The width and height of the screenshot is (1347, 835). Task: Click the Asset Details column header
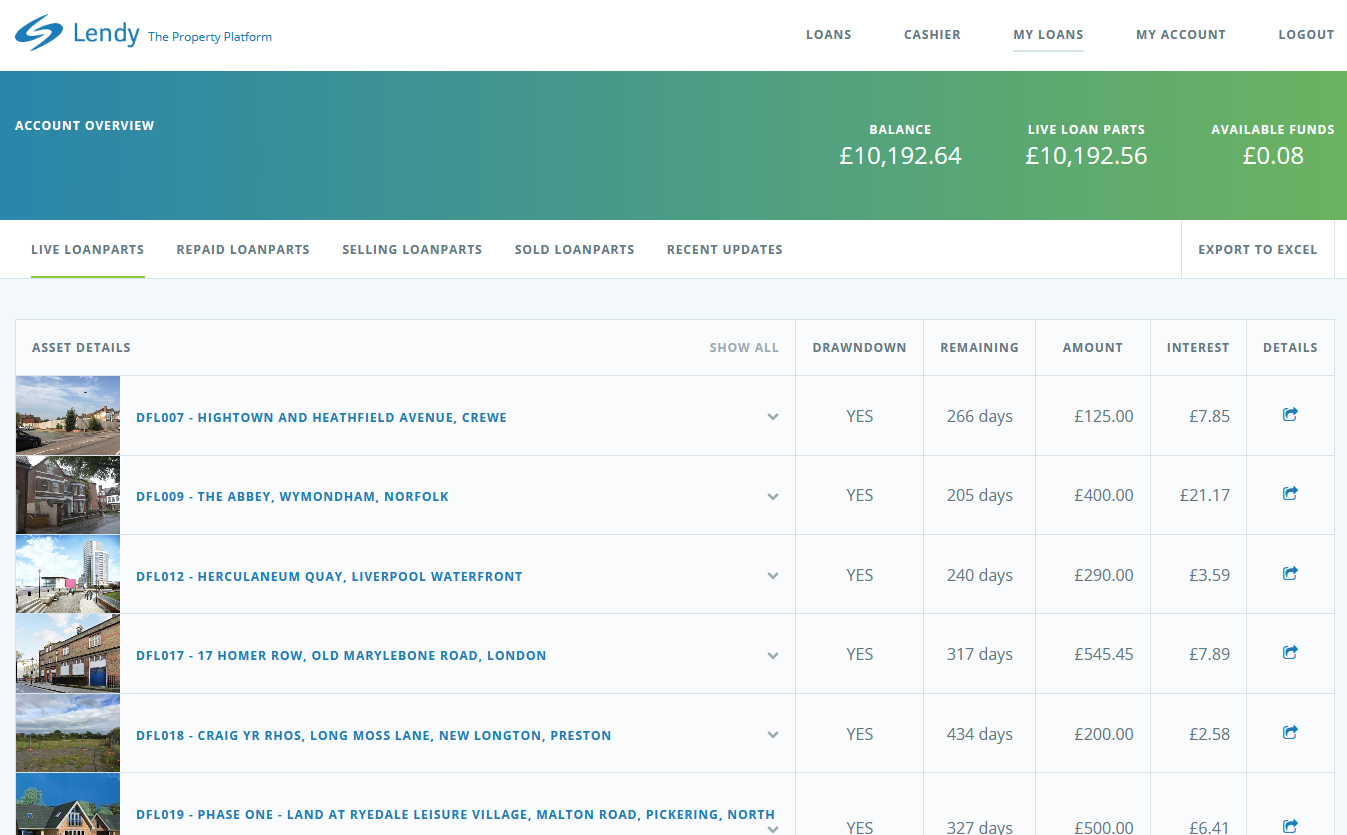[x=81, y=348]
